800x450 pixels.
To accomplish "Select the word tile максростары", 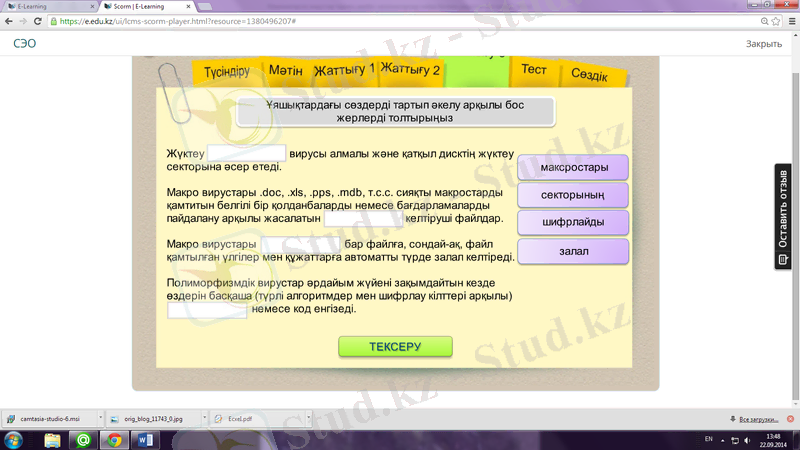I will tap(573, 166).
